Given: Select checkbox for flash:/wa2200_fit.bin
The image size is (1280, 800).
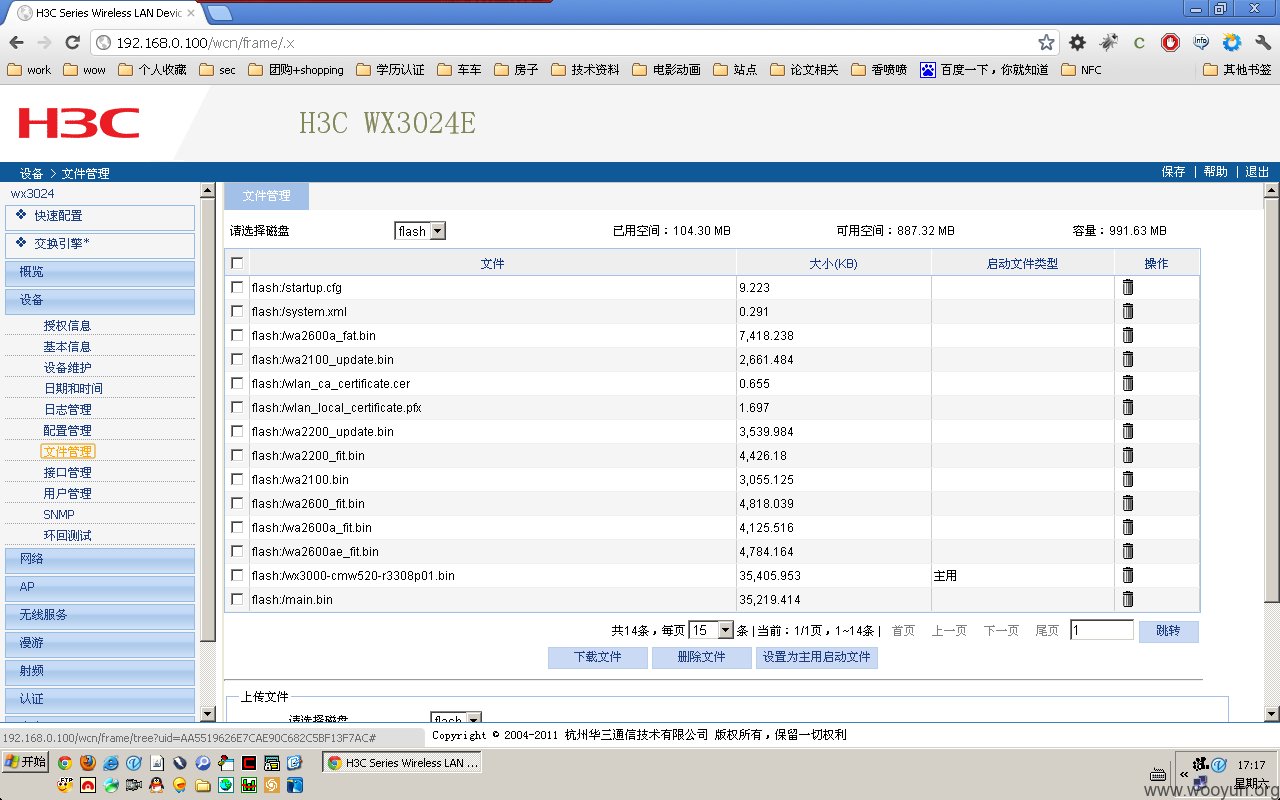Looking at the screenshot, I should 237,455.
